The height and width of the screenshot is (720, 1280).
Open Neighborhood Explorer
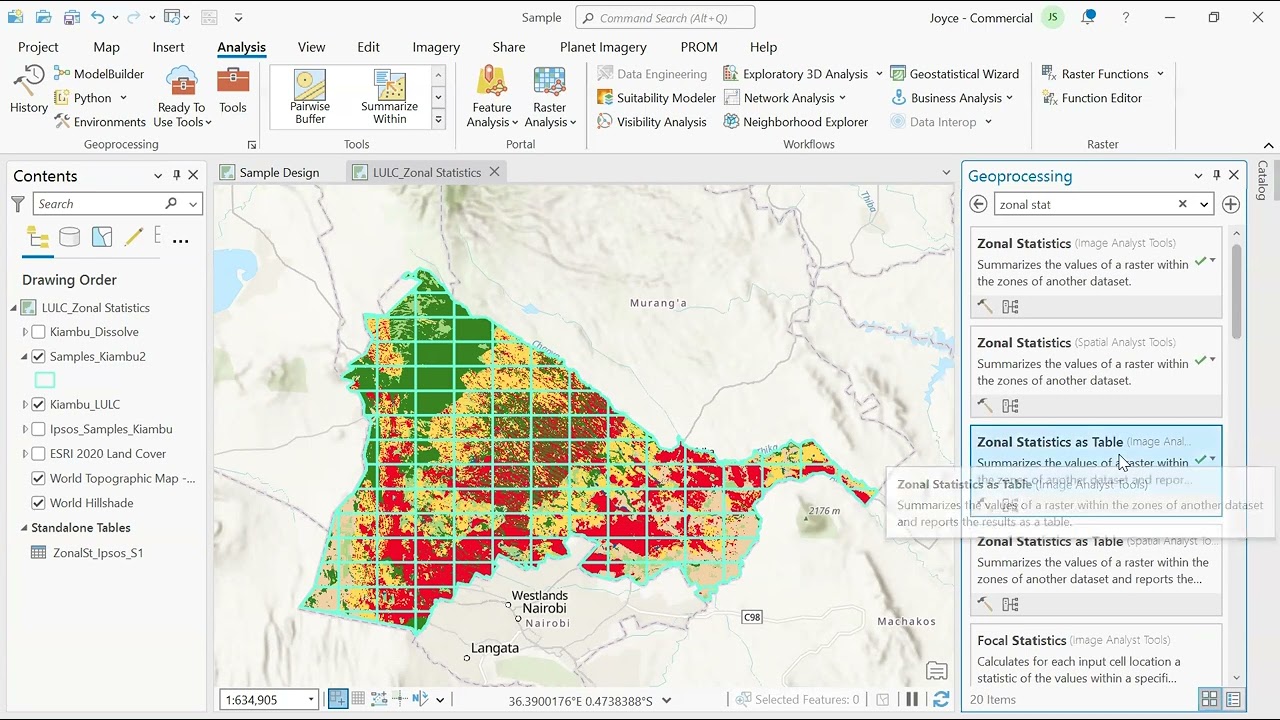pyautogui.click(x=795, y=122)
